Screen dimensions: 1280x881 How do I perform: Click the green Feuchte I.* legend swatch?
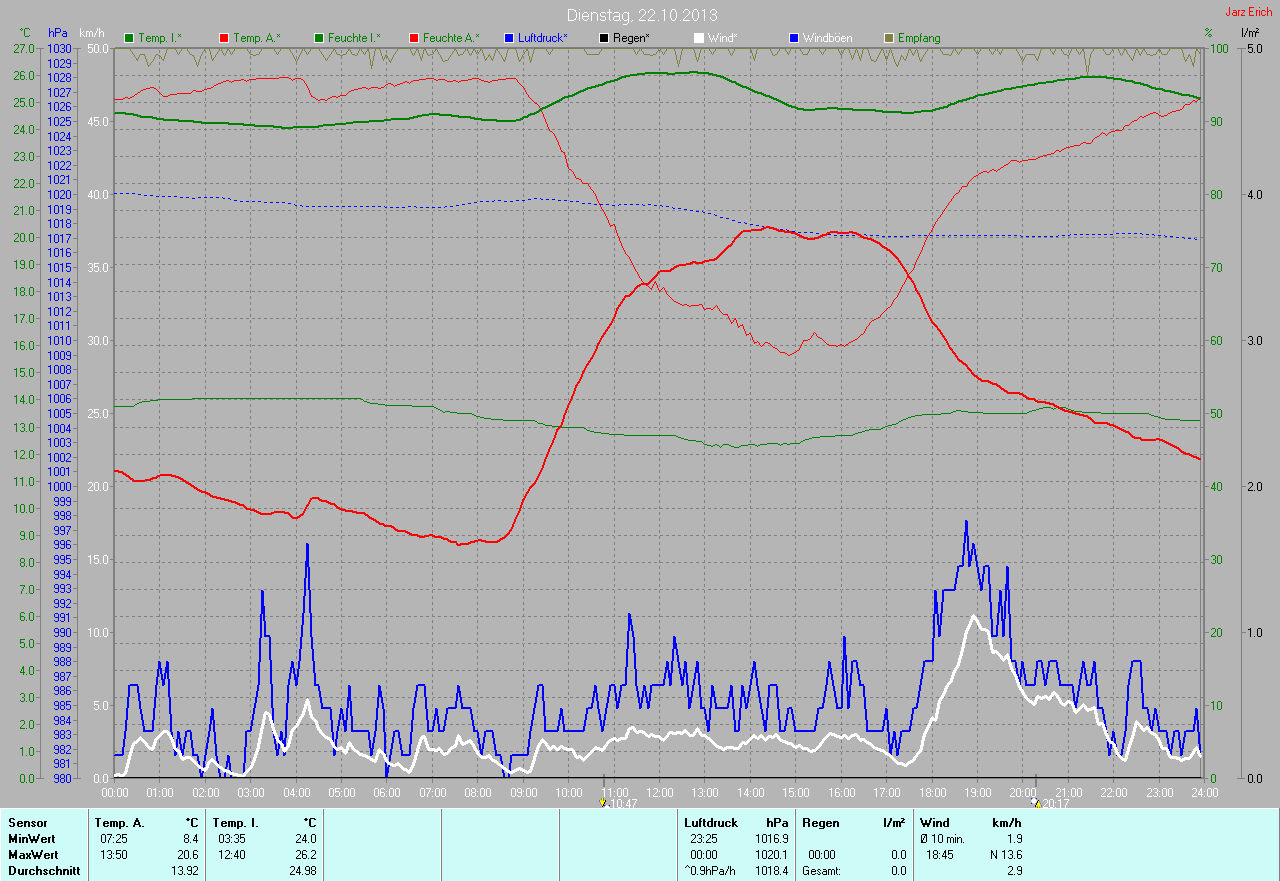[318, 38]
